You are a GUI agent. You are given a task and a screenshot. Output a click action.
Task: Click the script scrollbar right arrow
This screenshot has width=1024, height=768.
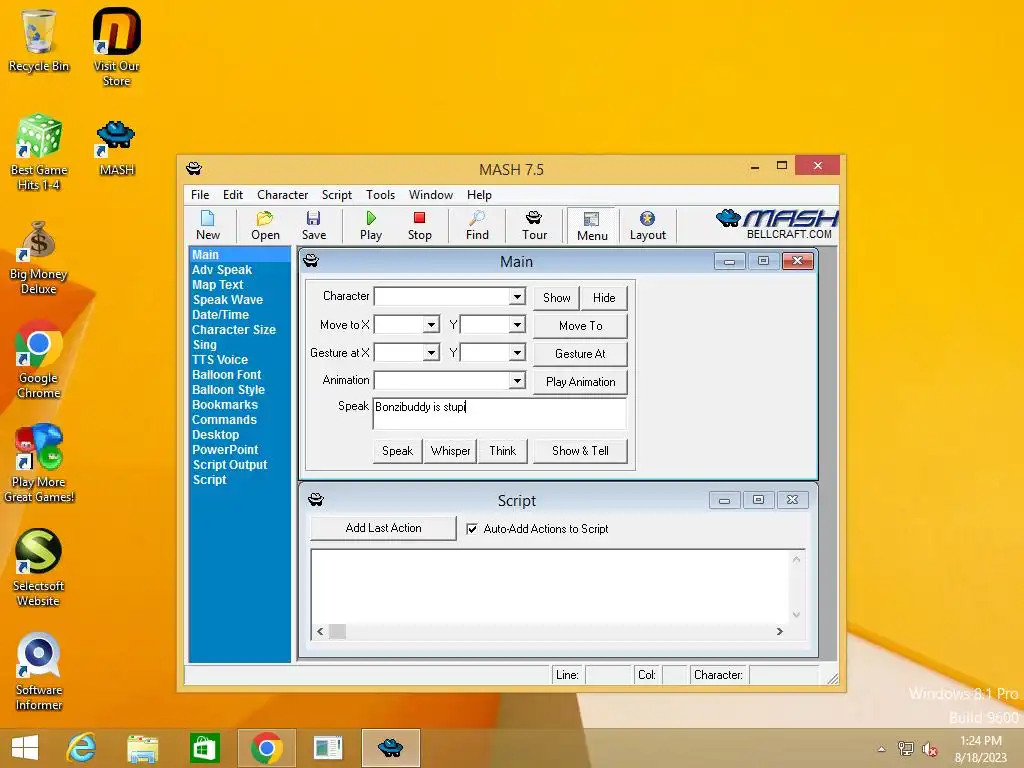click(779, 632)
